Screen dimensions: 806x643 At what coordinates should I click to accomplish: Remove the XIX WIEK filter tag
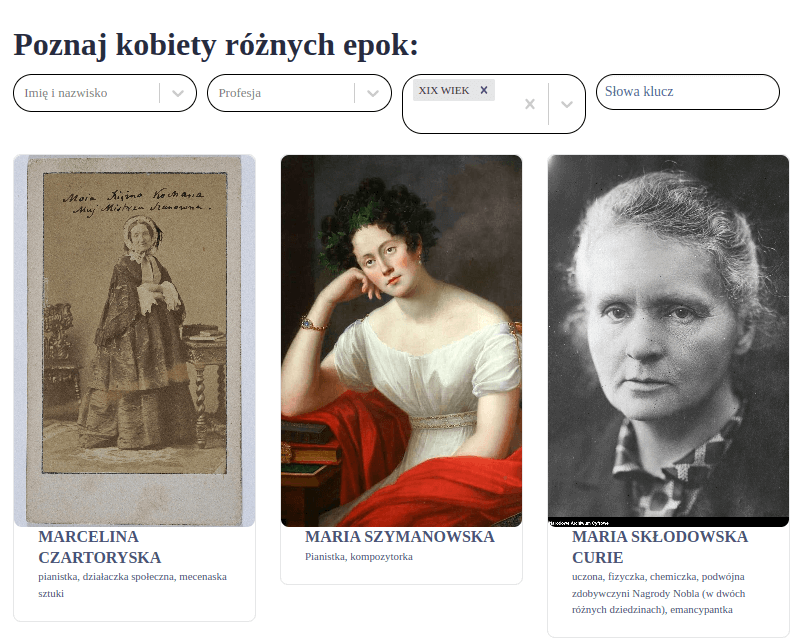click(484, 90)
